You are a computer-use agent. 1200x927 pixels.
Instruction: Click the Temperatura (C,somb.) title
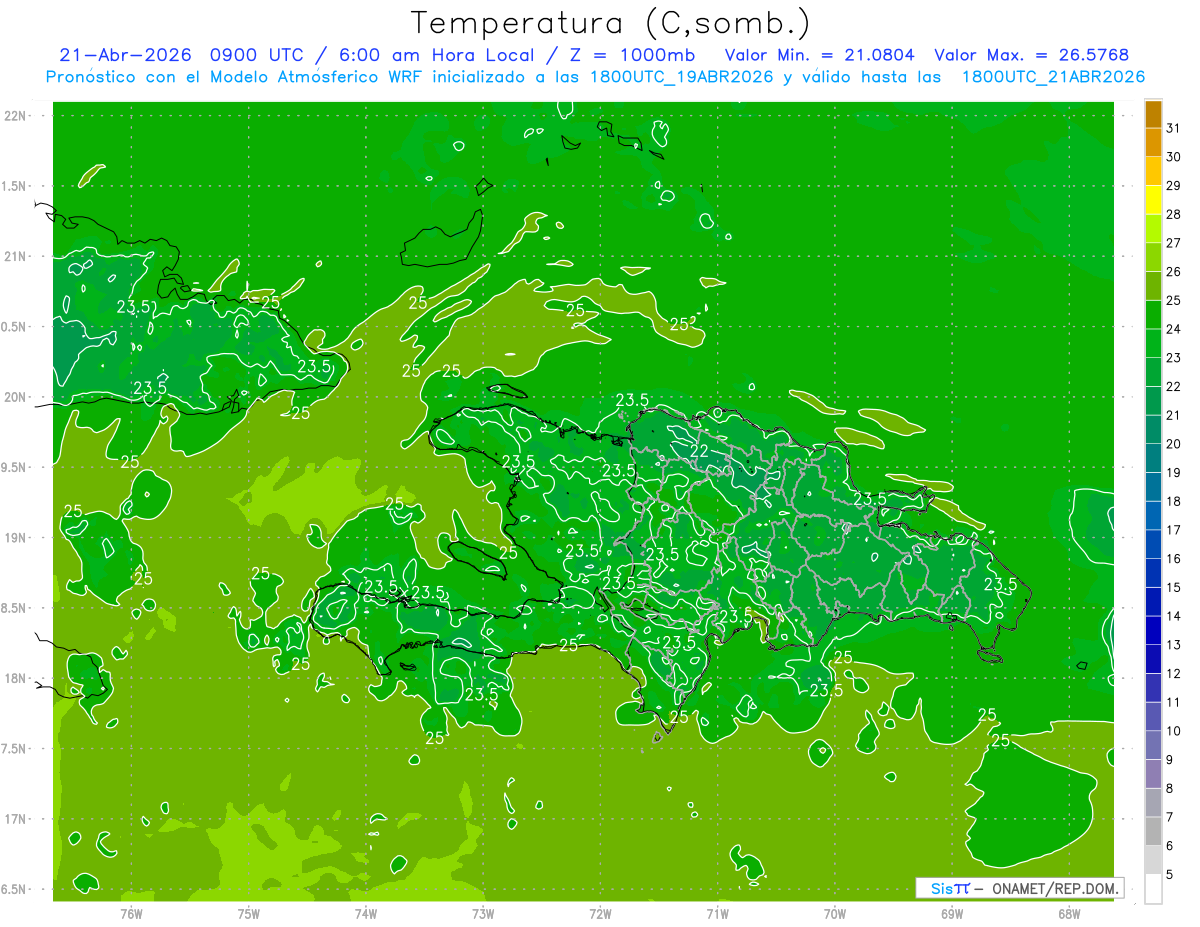coord(610,22)
